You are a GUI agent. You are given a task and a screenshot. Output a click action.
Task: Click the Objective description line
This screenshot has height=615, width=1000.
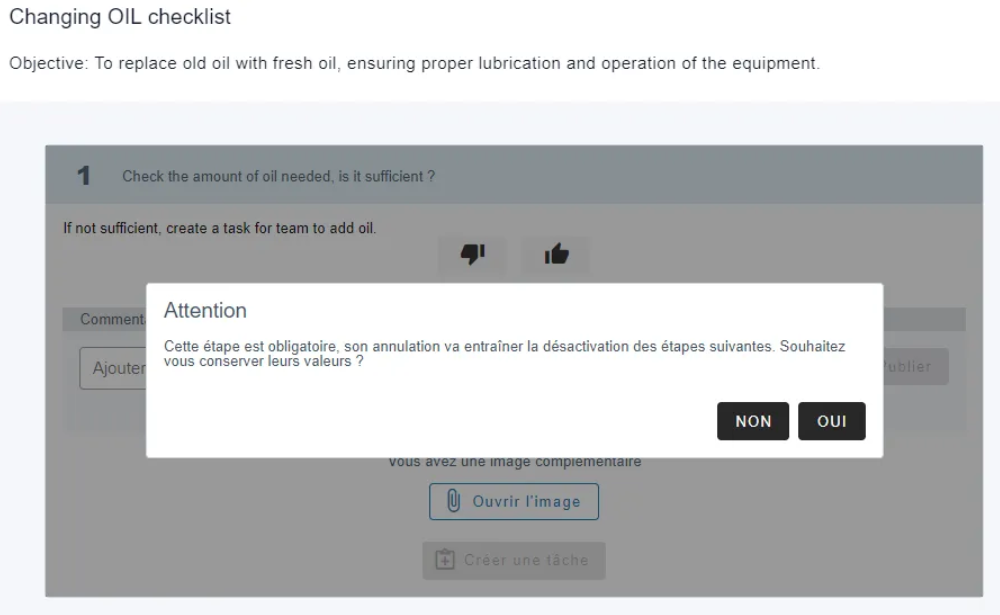tap(415, 63)
